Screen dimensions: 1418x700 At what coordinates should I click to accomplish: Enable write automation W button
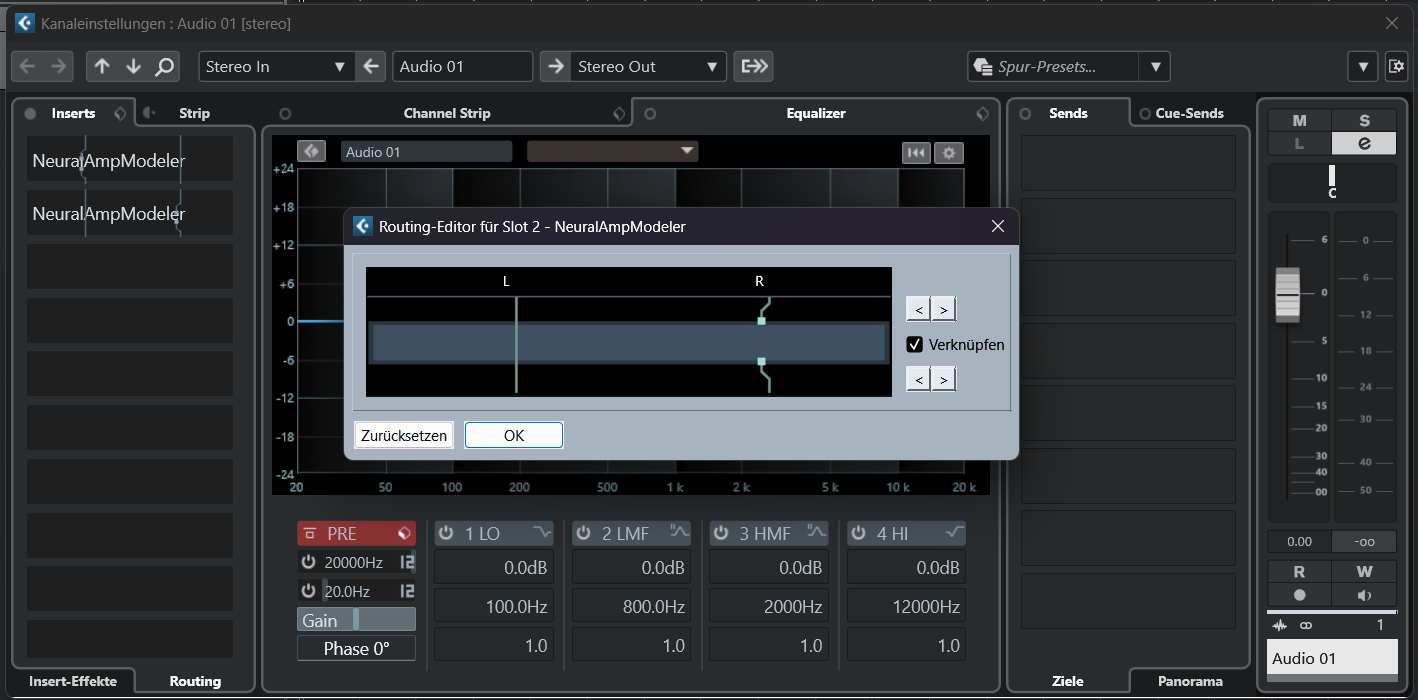[1364, 572]
